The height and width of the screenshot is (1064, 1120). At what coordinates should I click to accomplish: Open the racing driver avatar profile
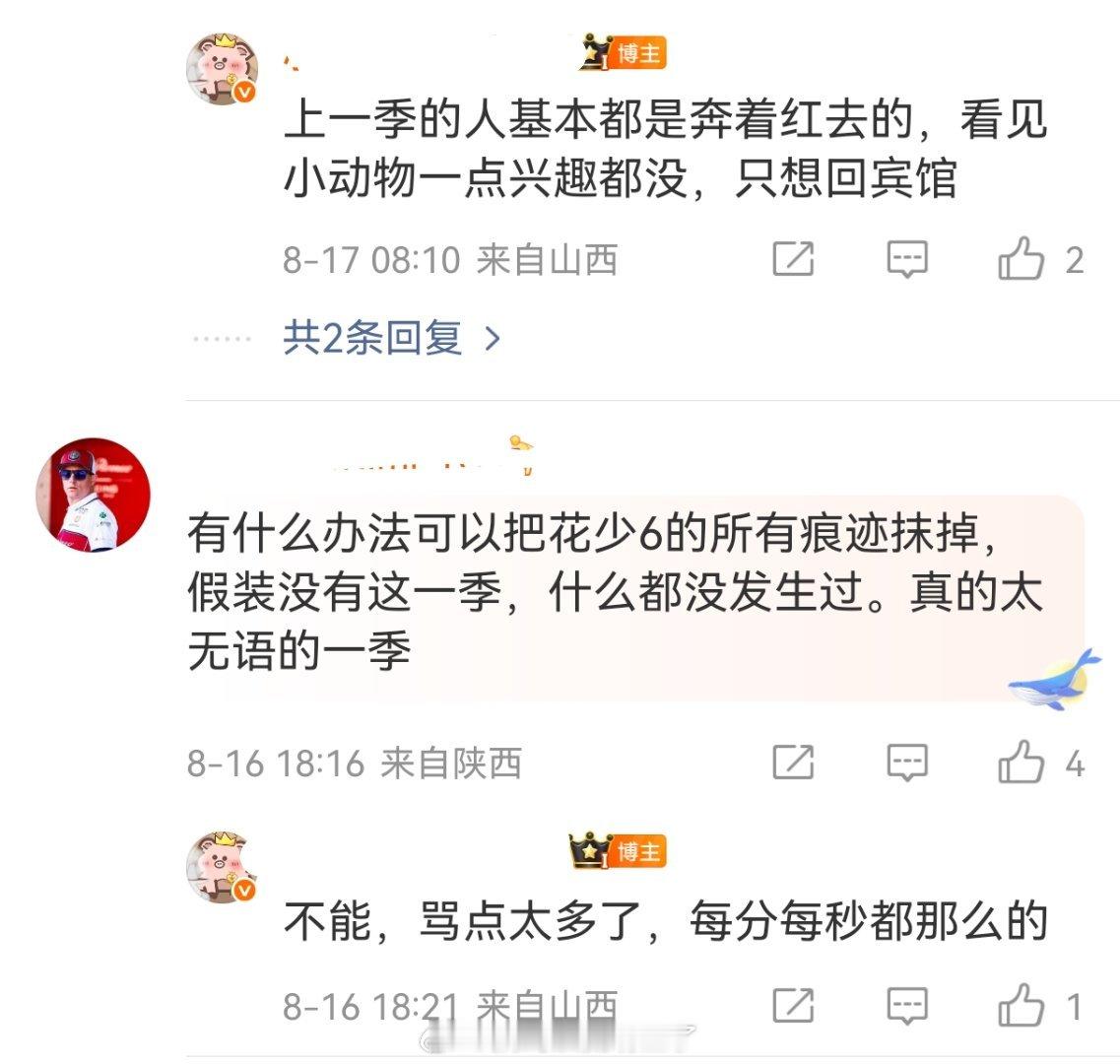93,495
